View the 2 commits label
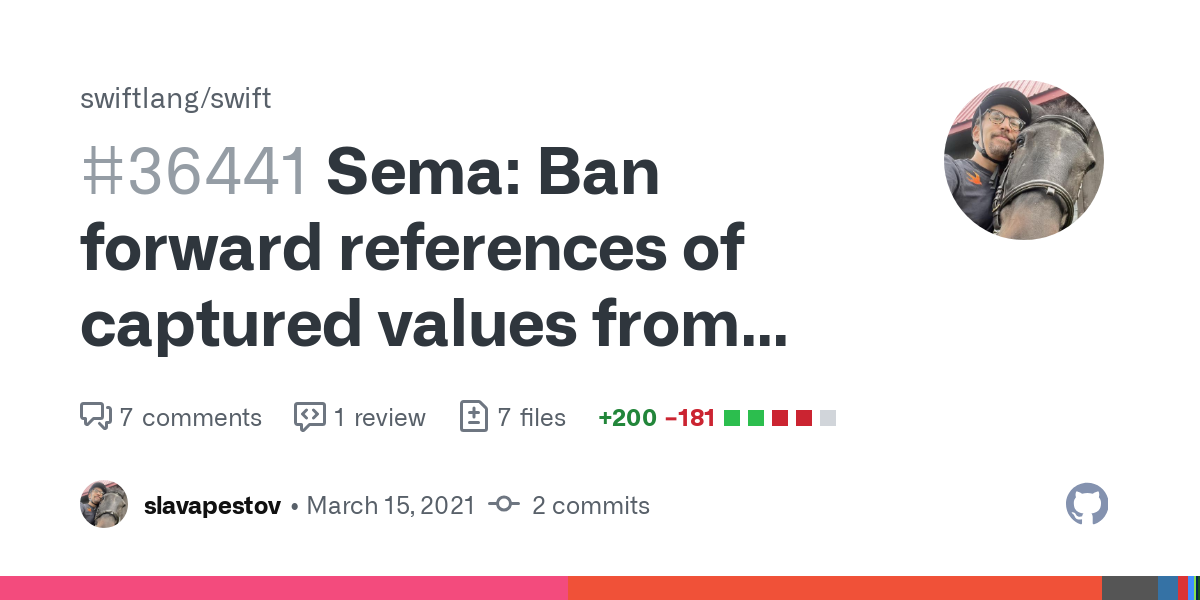The image size is (1200, 600). [x=590, y=505]
